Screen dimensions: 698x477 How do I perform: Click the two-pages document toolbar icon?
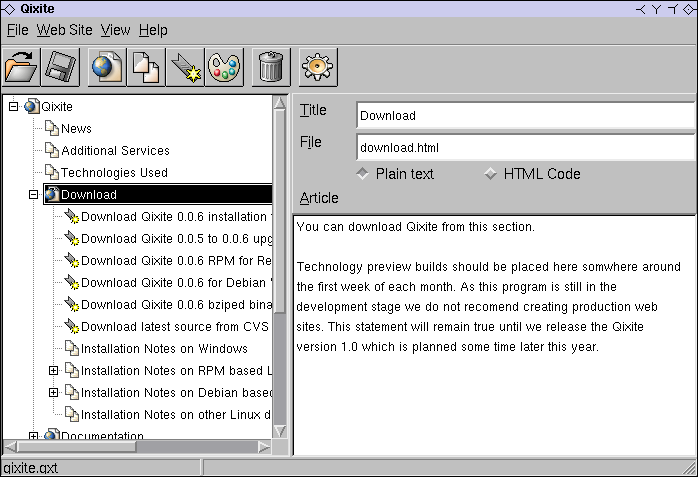click(146, 67)
